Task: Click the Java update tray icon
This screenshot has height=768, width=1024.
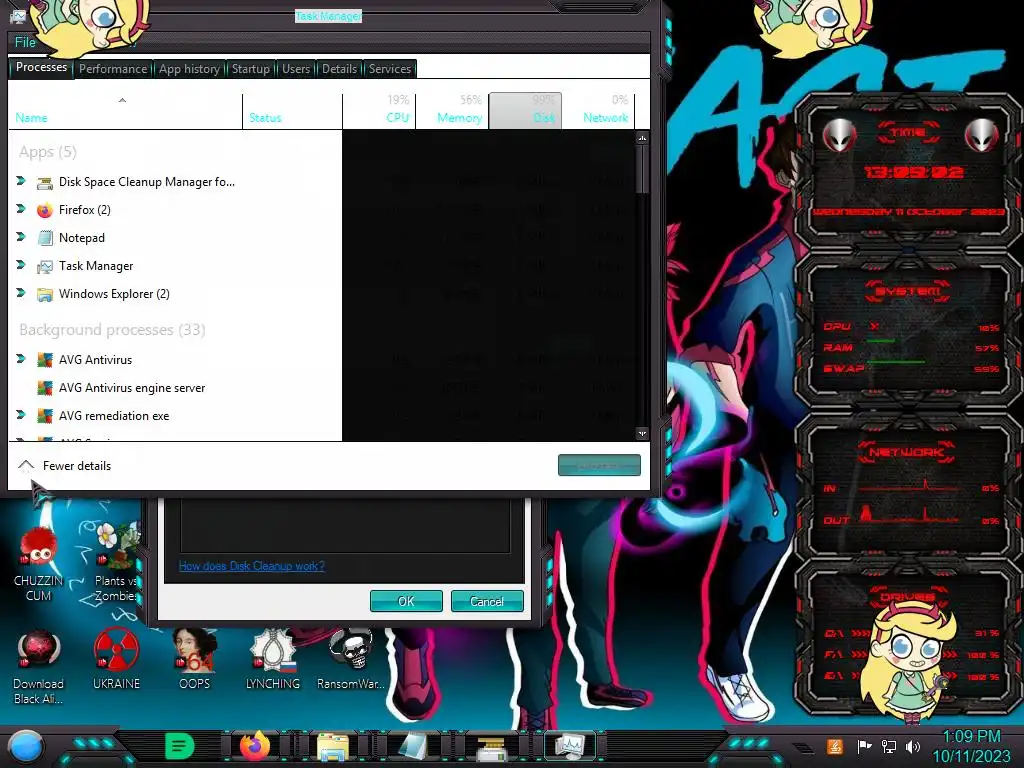Action: click(835, 746)
